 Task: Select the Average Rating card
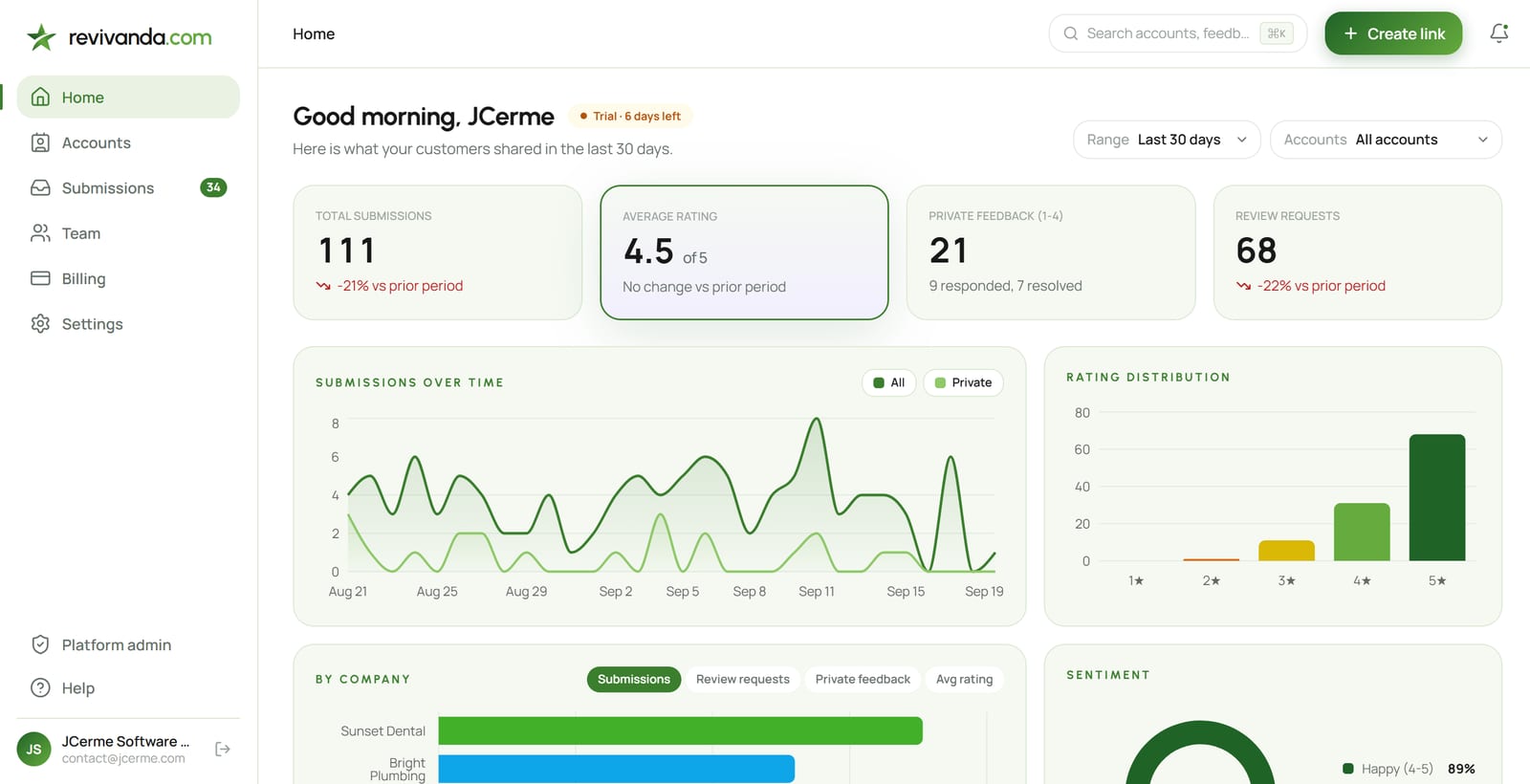tap(744, 252)
